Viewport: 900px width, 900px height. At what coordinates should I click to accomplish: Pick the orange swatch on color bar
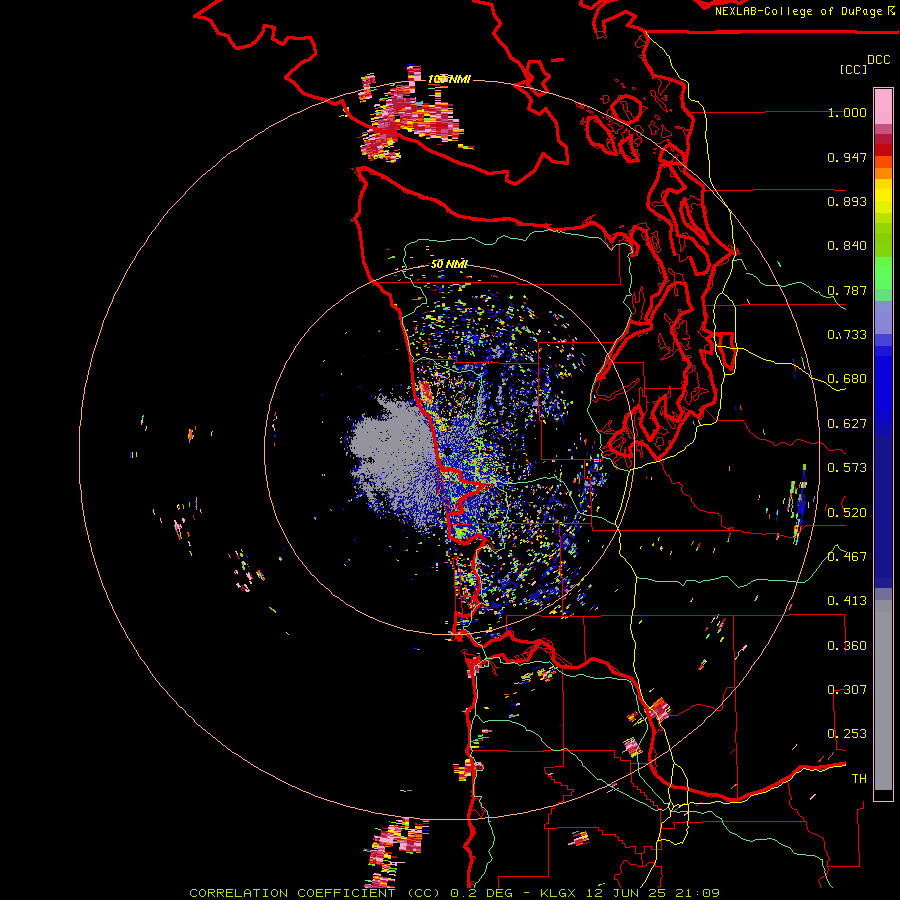[883, 173]
